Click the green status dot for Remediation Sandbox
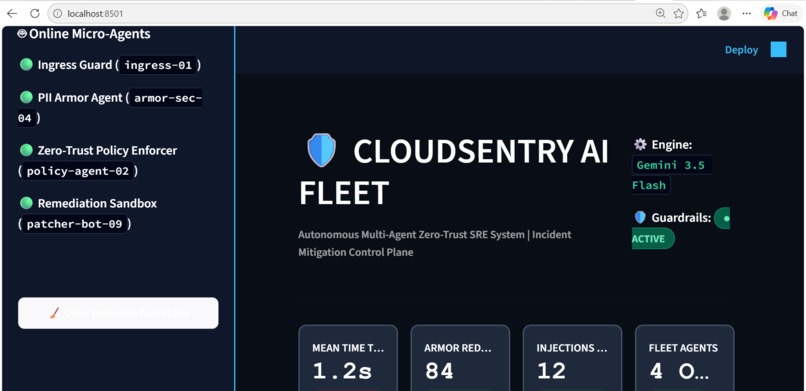This screenshot has height=391, width=806. coord(26,203)
